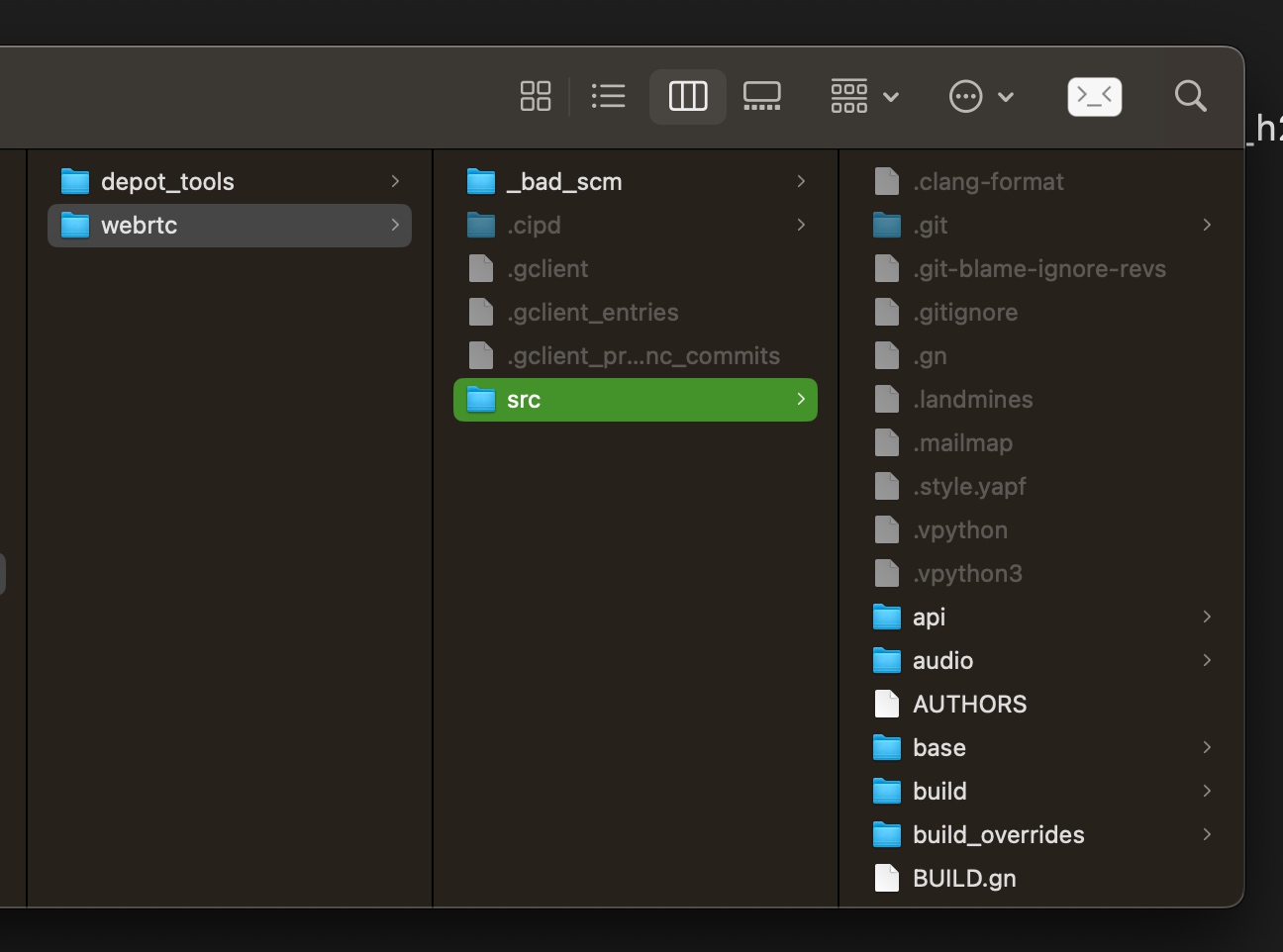
Task: Open the Group By dropdown
Action: [863, 96]
